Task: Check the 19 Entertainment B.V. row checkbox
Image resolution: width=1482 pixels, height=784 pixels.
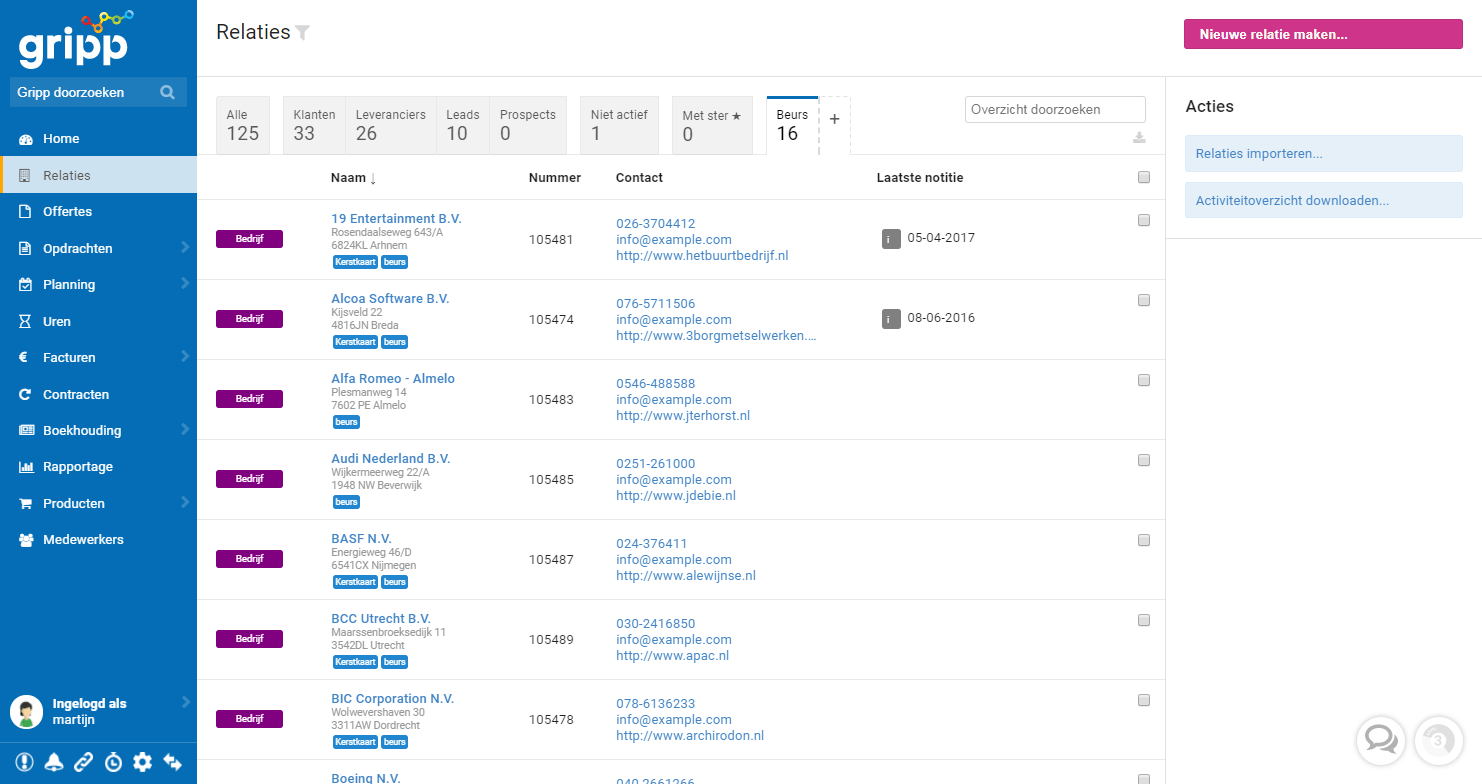Action: (x=1144, y=220)
